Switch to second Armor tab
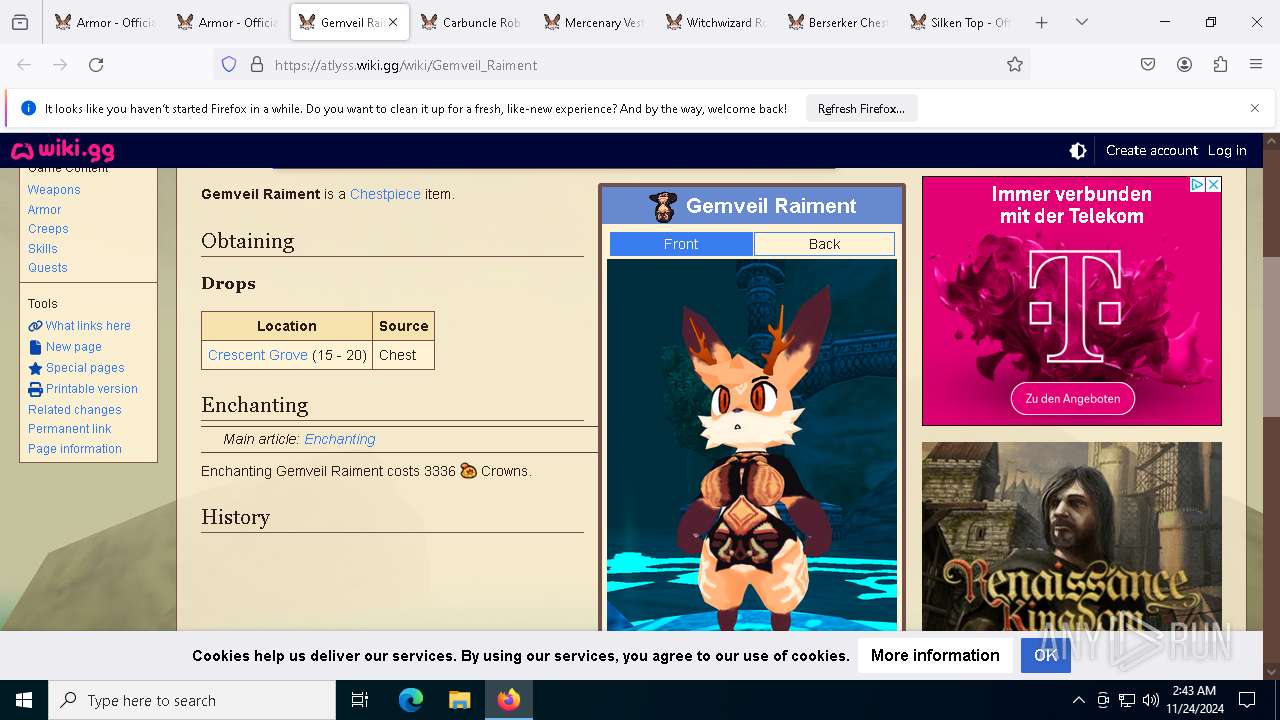 [228, 22]
